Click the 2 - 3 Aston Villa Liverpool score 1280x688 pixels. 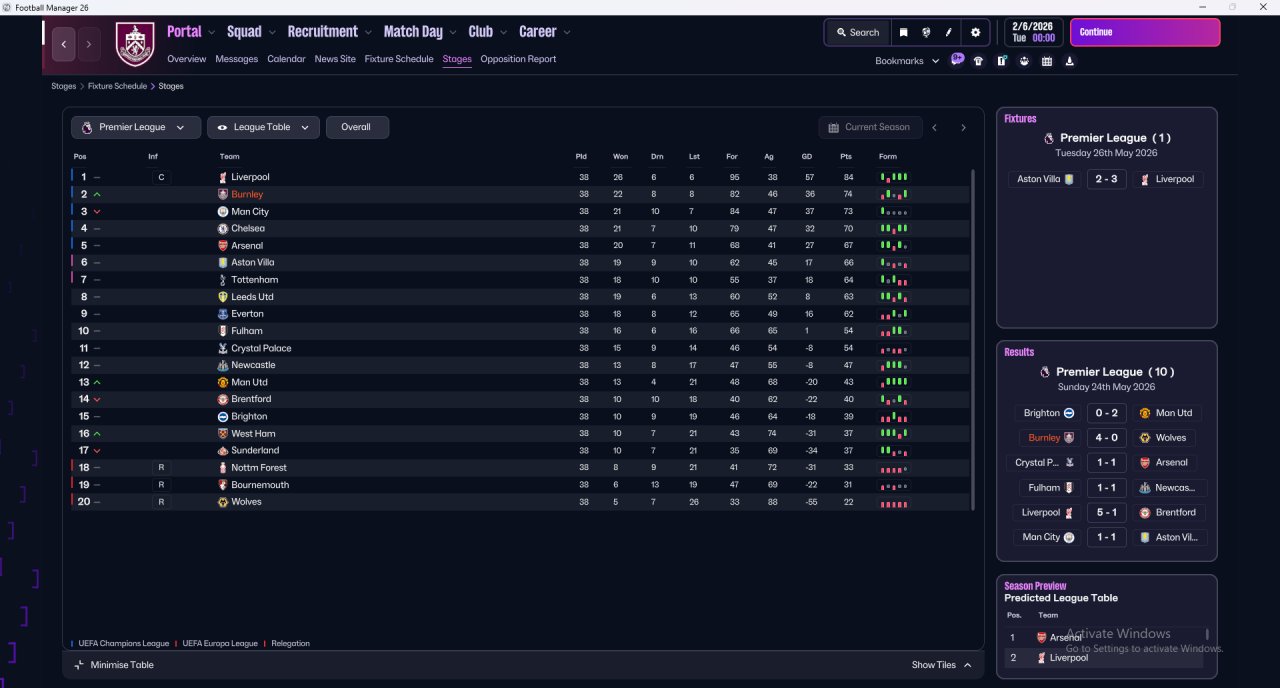[x=1107, y=179]
